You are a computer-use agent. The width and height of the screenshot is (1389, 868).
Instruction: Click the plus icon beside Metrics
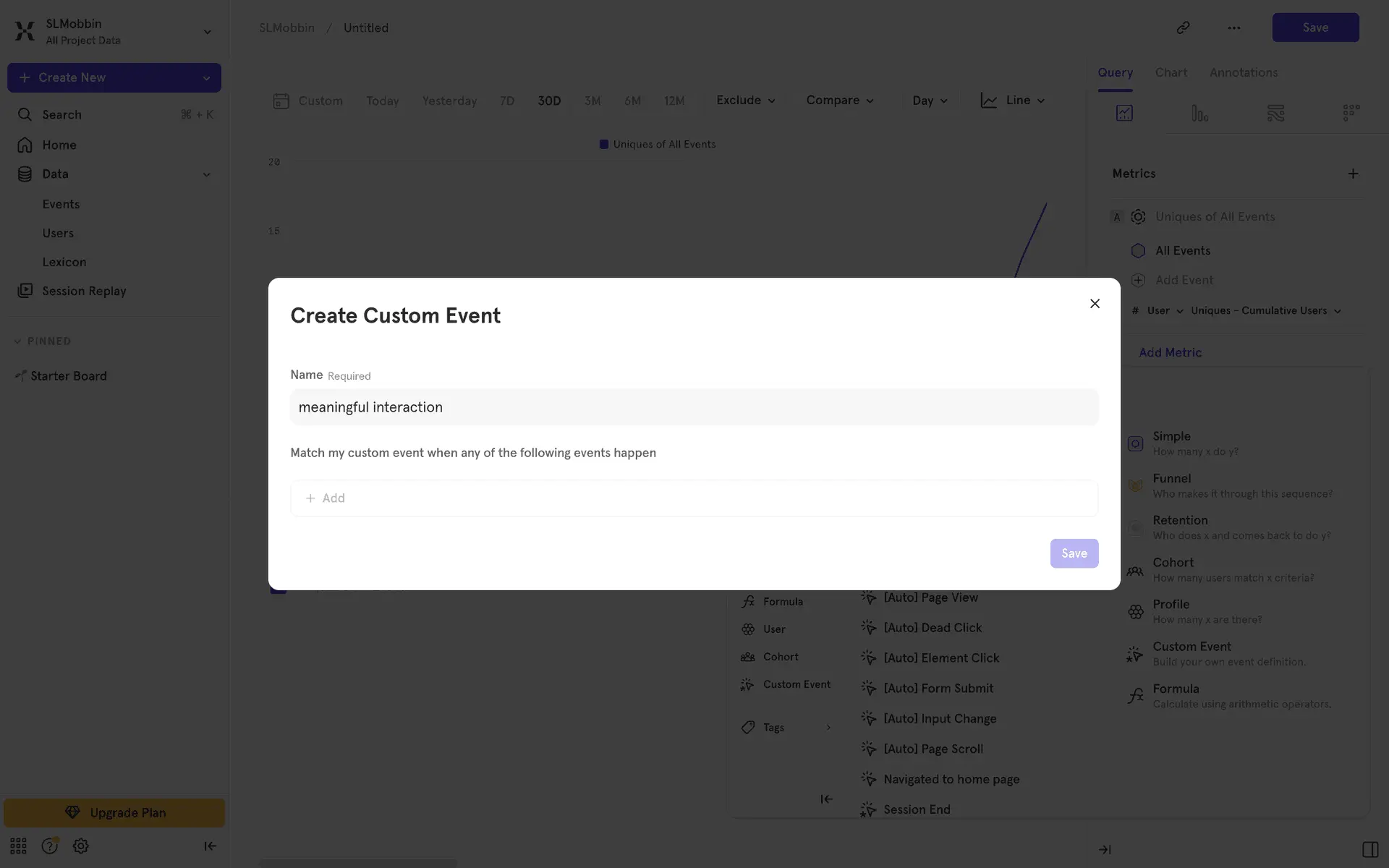pyautogui.click(x=1353, y=174)
